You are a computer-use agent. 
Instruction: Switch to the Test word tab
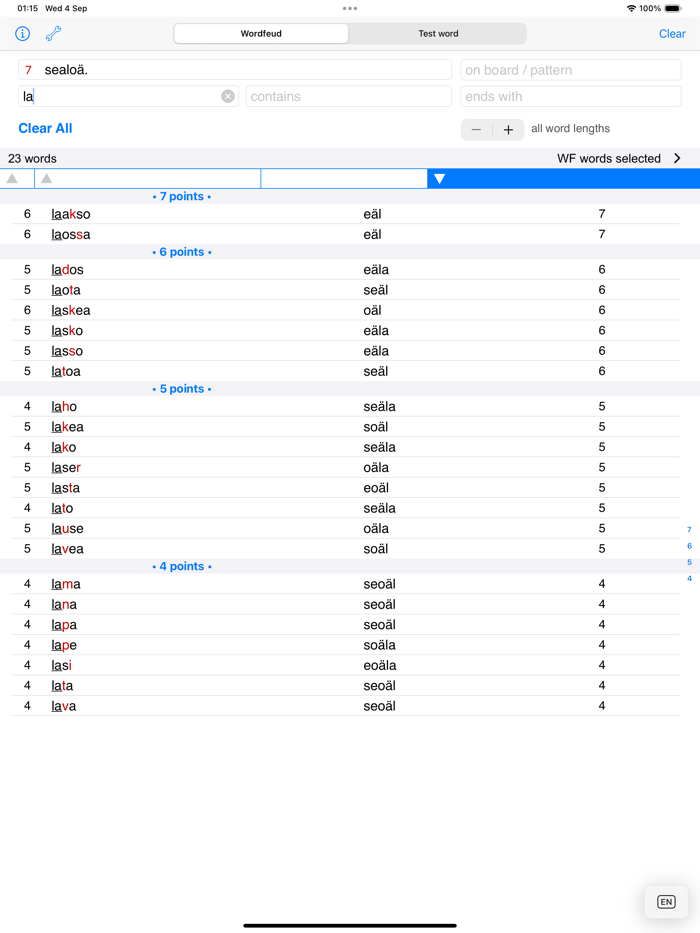438,33
